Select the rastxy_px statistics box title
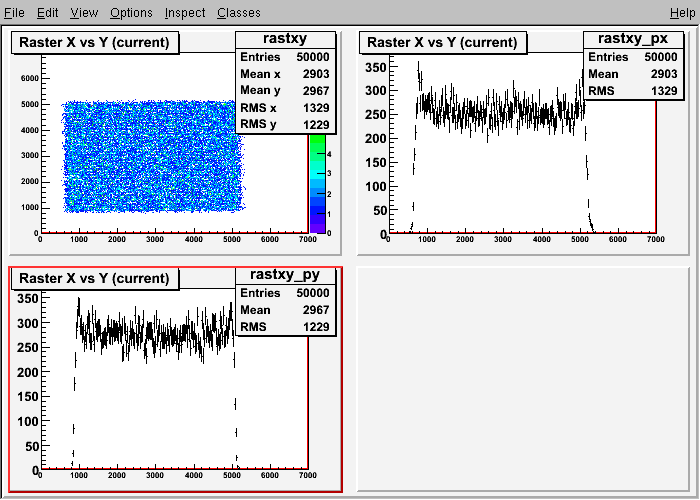700x500 pixels. 633,38
